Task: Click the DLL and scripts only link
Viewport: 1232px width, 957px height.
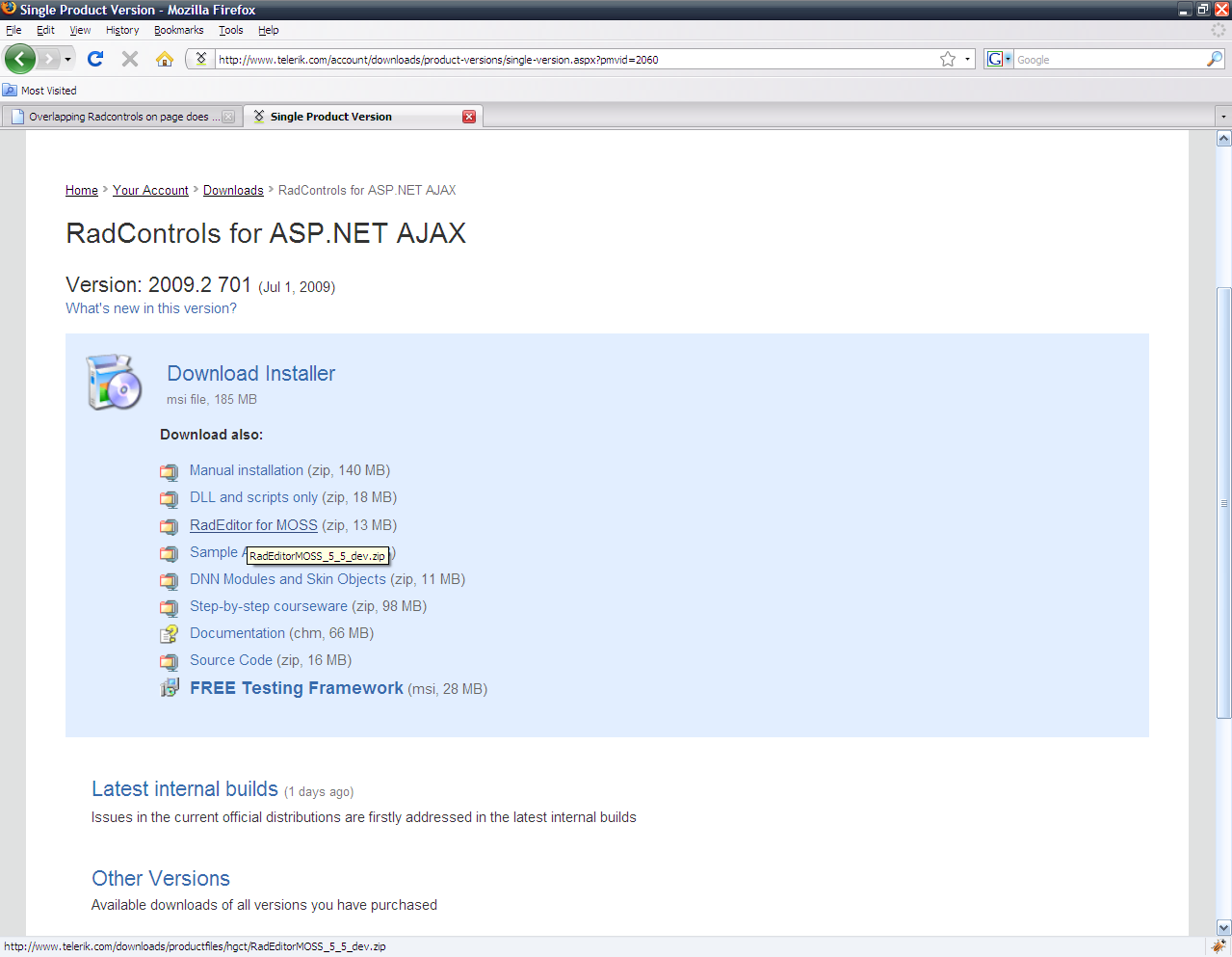Action: (253, 497)
